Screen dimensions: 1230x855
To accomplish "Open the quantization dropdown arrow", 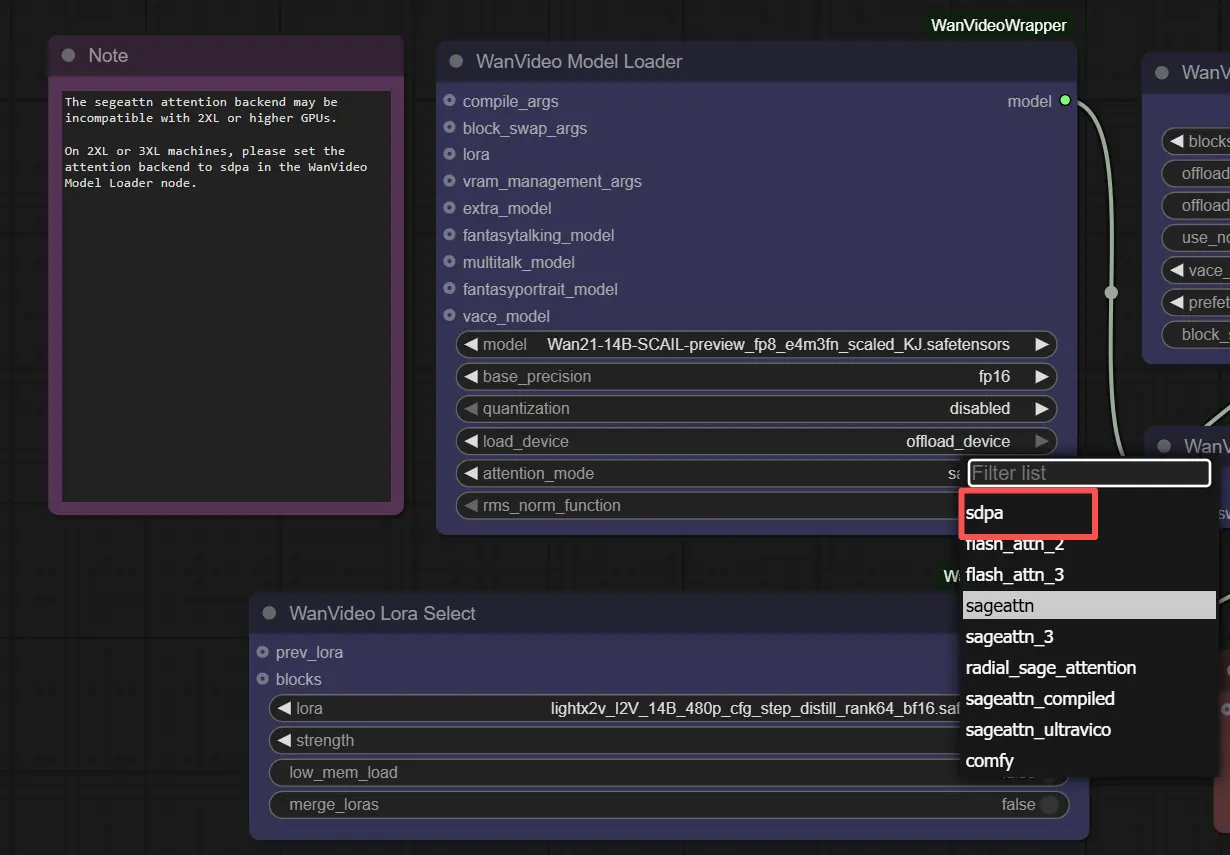I will coord(1042,409).
